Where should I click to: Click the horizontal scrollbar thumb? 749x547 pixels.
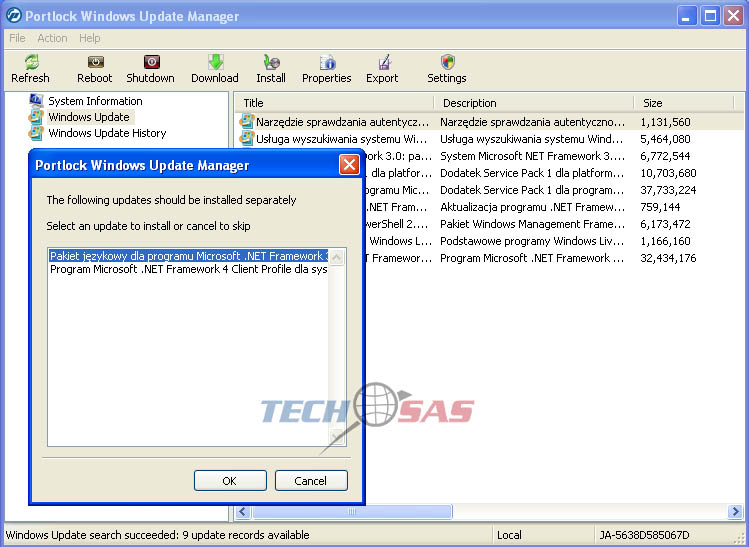point(352,512)
